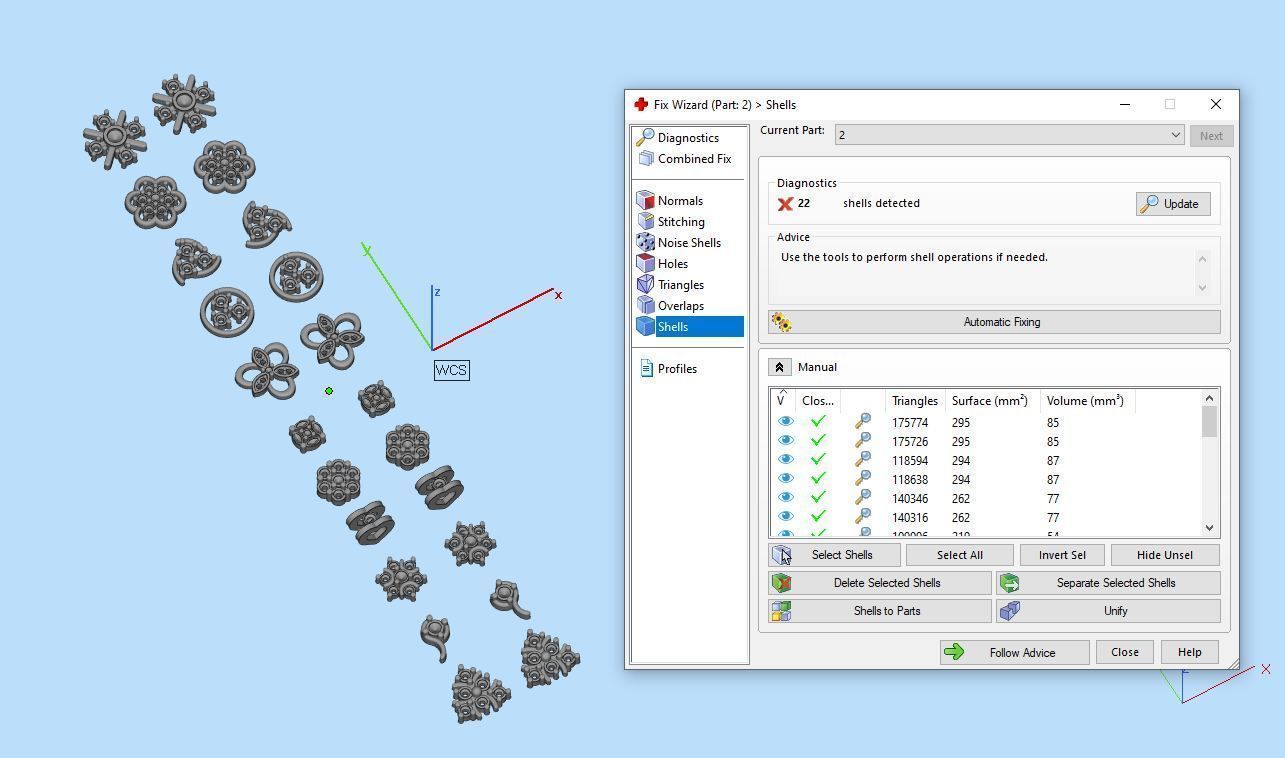Zoom to shell with 140346 triangles

pyautogui.click(x=862, y=498)
